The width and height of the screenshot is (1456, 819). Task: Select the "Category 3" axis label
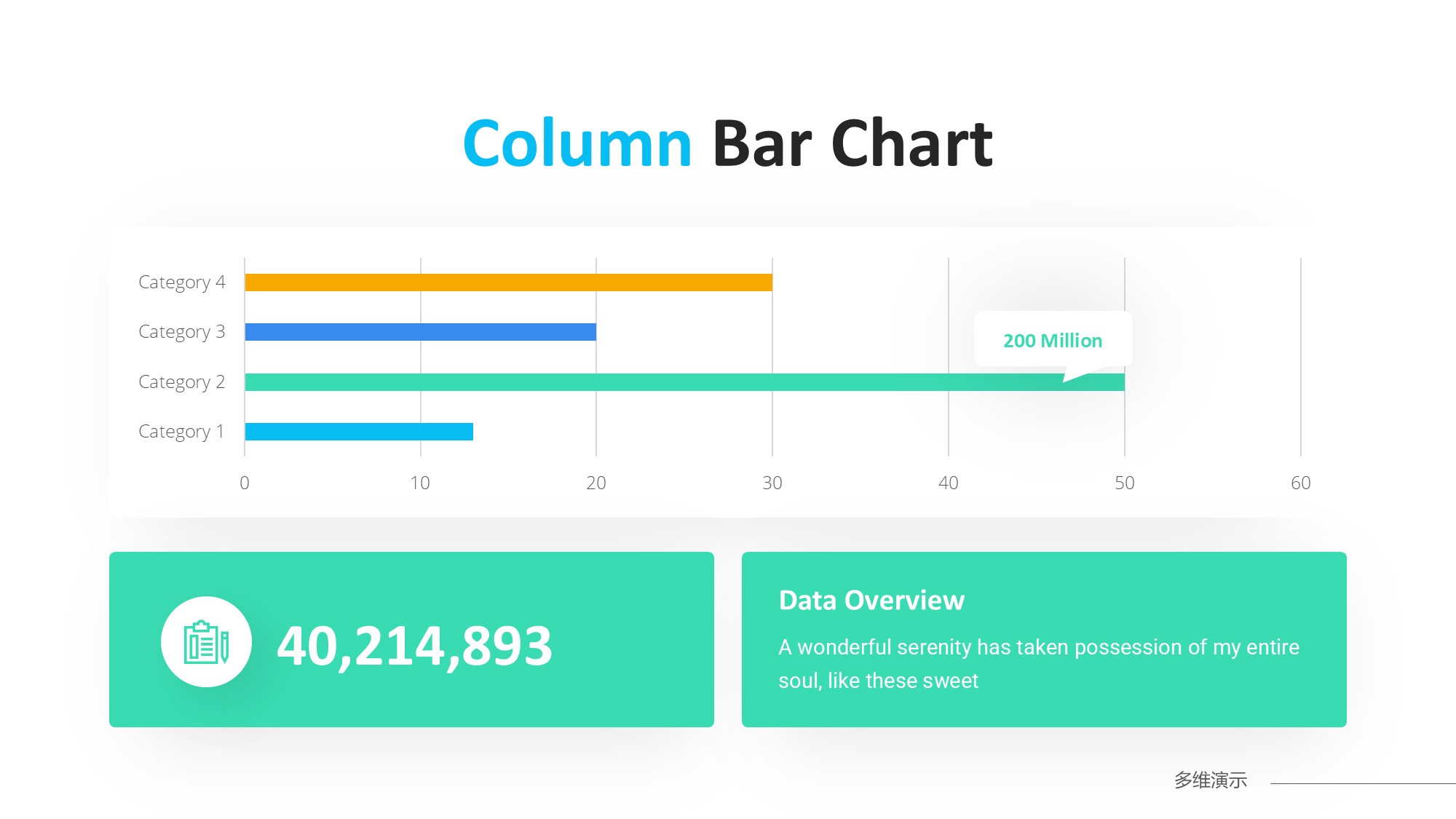[181, 332]
